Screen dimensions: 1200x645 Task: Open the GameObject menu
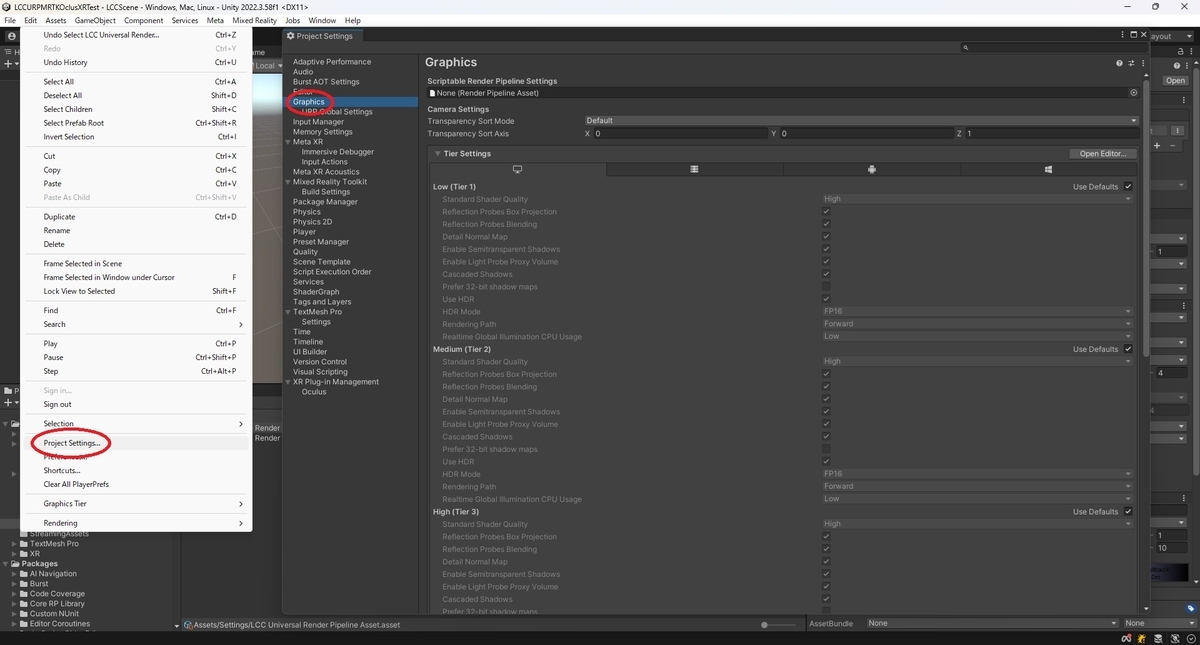point(95,20)
